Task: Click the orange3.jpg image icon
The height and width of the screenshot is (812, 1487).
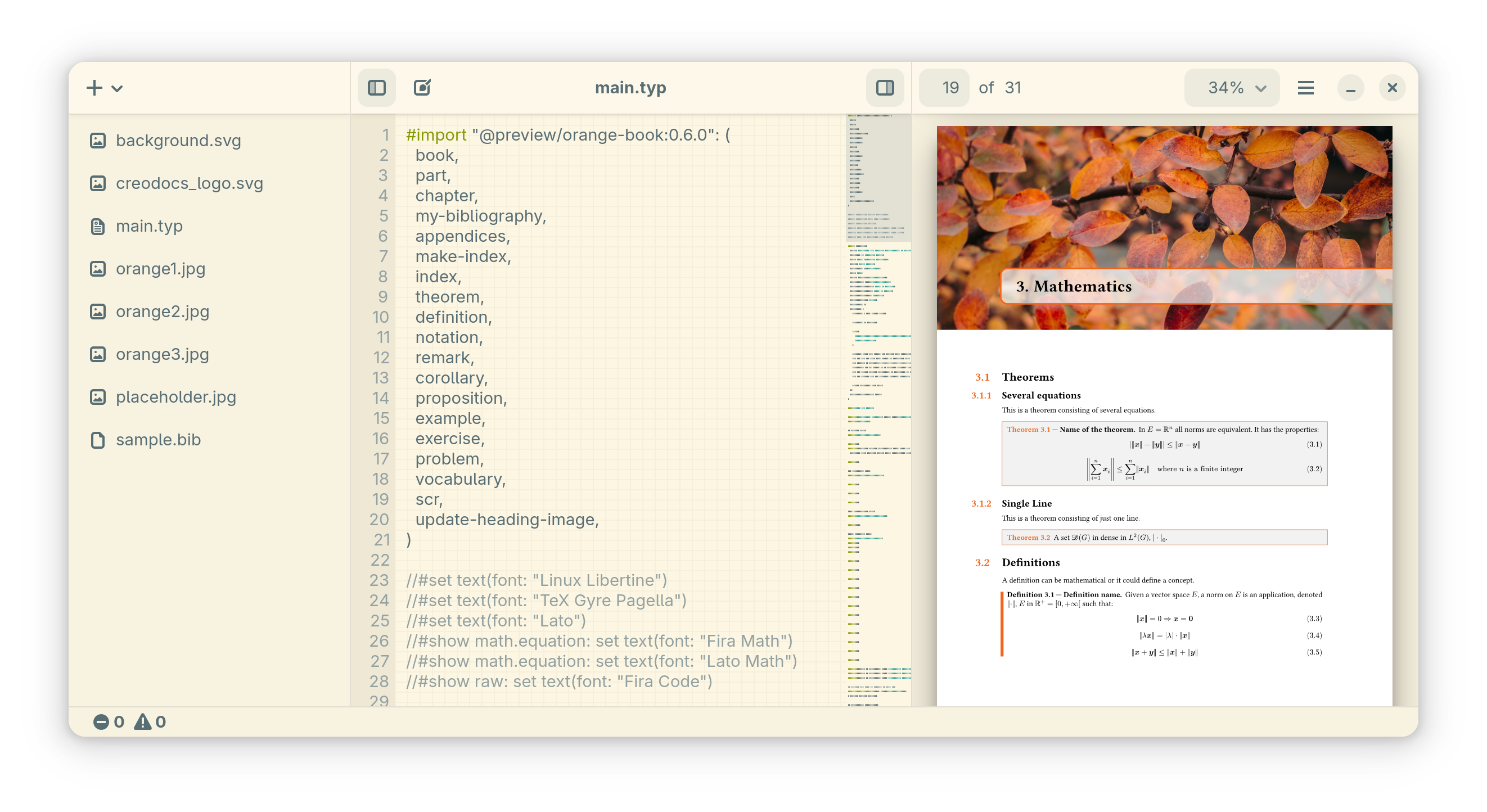Action: [x=97, y=354]
